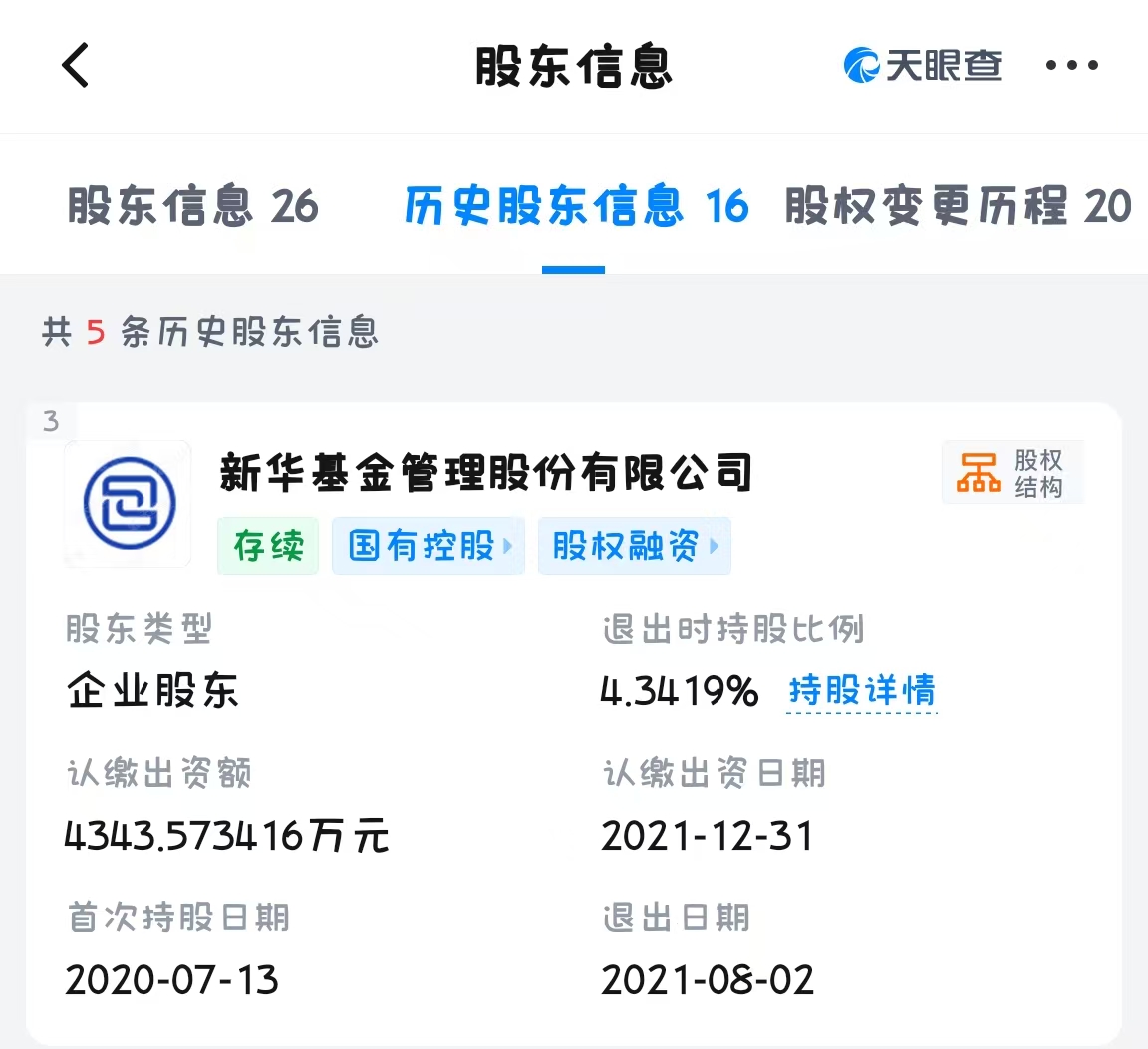The image size is (1148, 1049).
Task: Expand the 股权融资 tag
Action: (x=634, y=546)
